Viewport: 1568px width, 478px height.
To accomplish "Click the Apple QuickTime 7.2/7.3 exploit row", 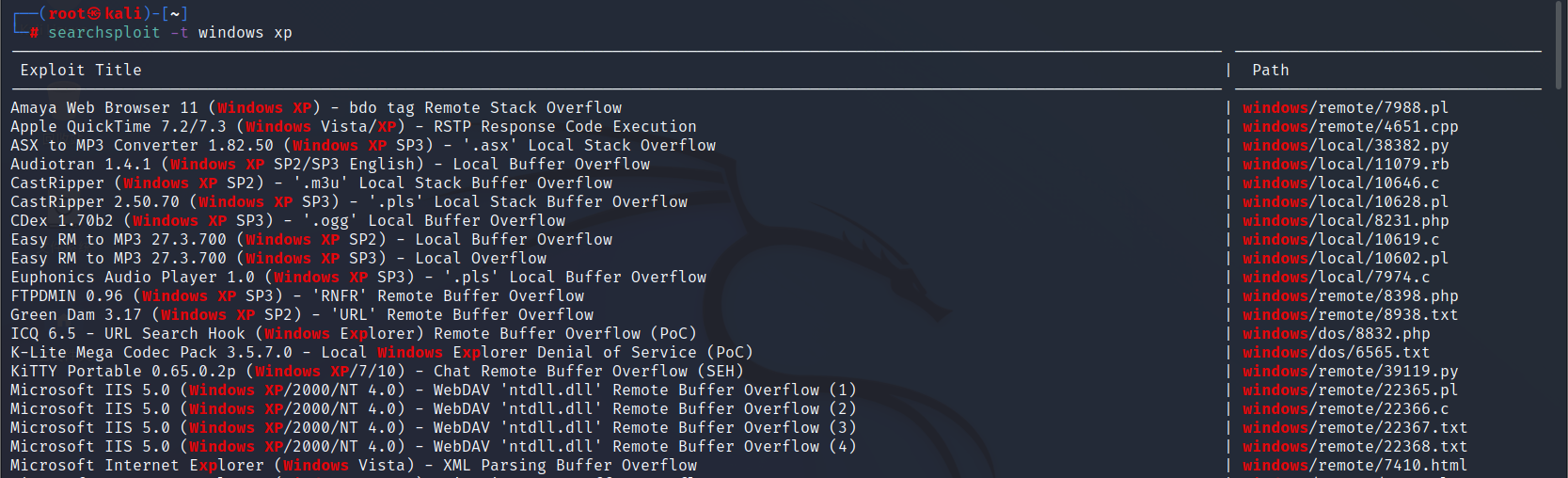I will click(x=354, y=127).
